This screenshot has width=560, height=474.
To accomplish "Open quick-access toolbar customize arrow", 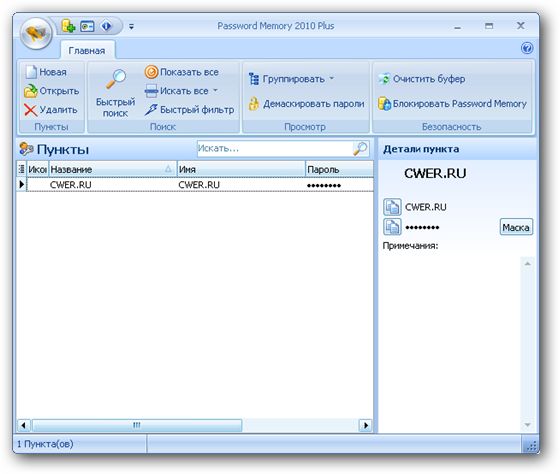I will pyautogui.click(x=131, y=26).
